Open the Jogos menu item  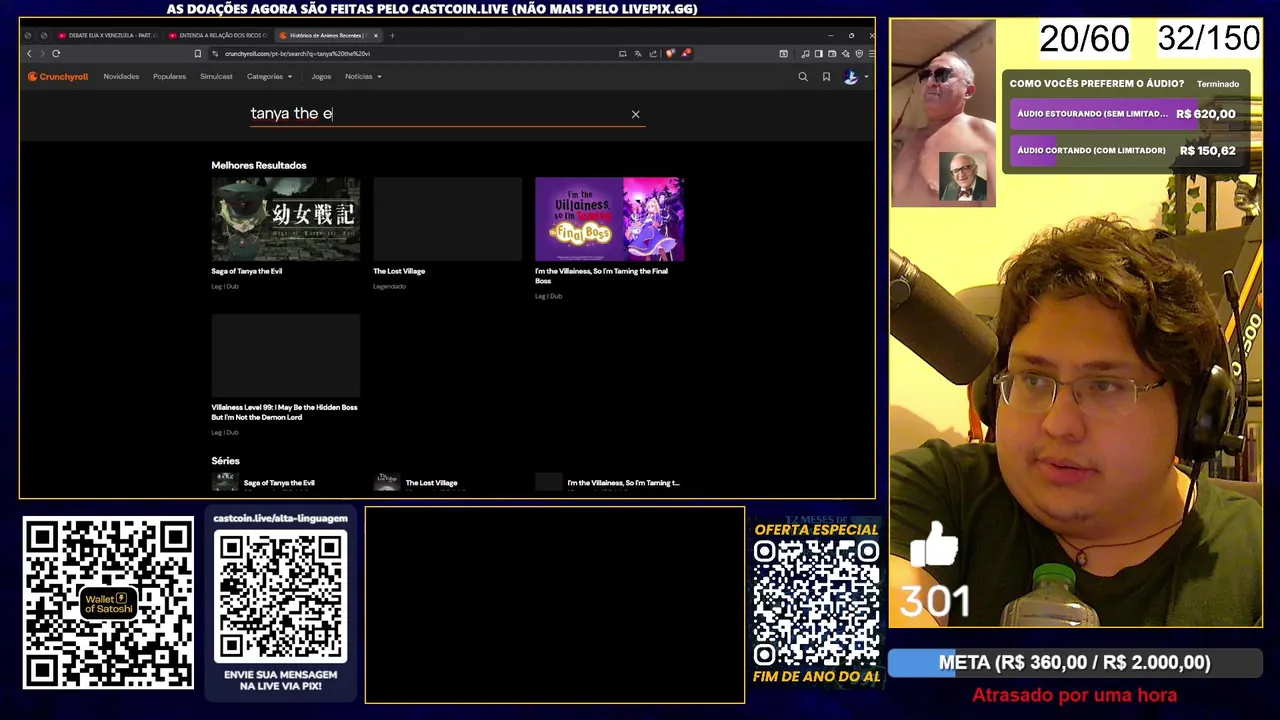pos(321,76)
